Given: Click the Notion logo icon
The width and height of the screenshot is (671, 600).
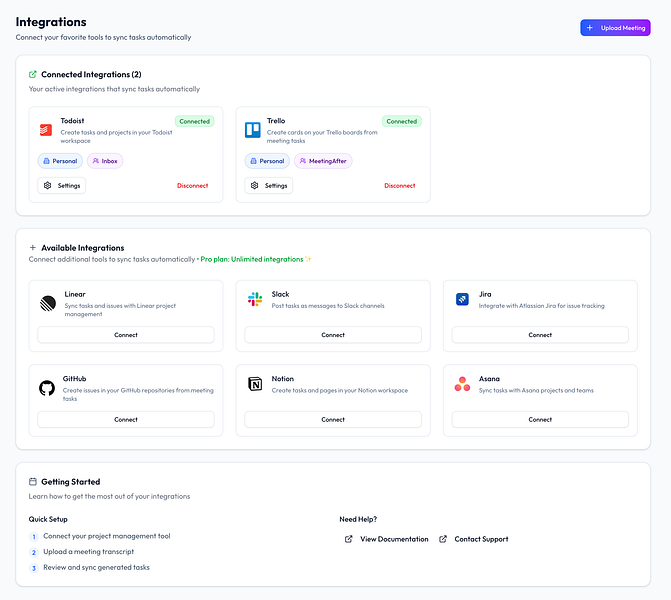Looking at the screenshot, I should (255, 384).
